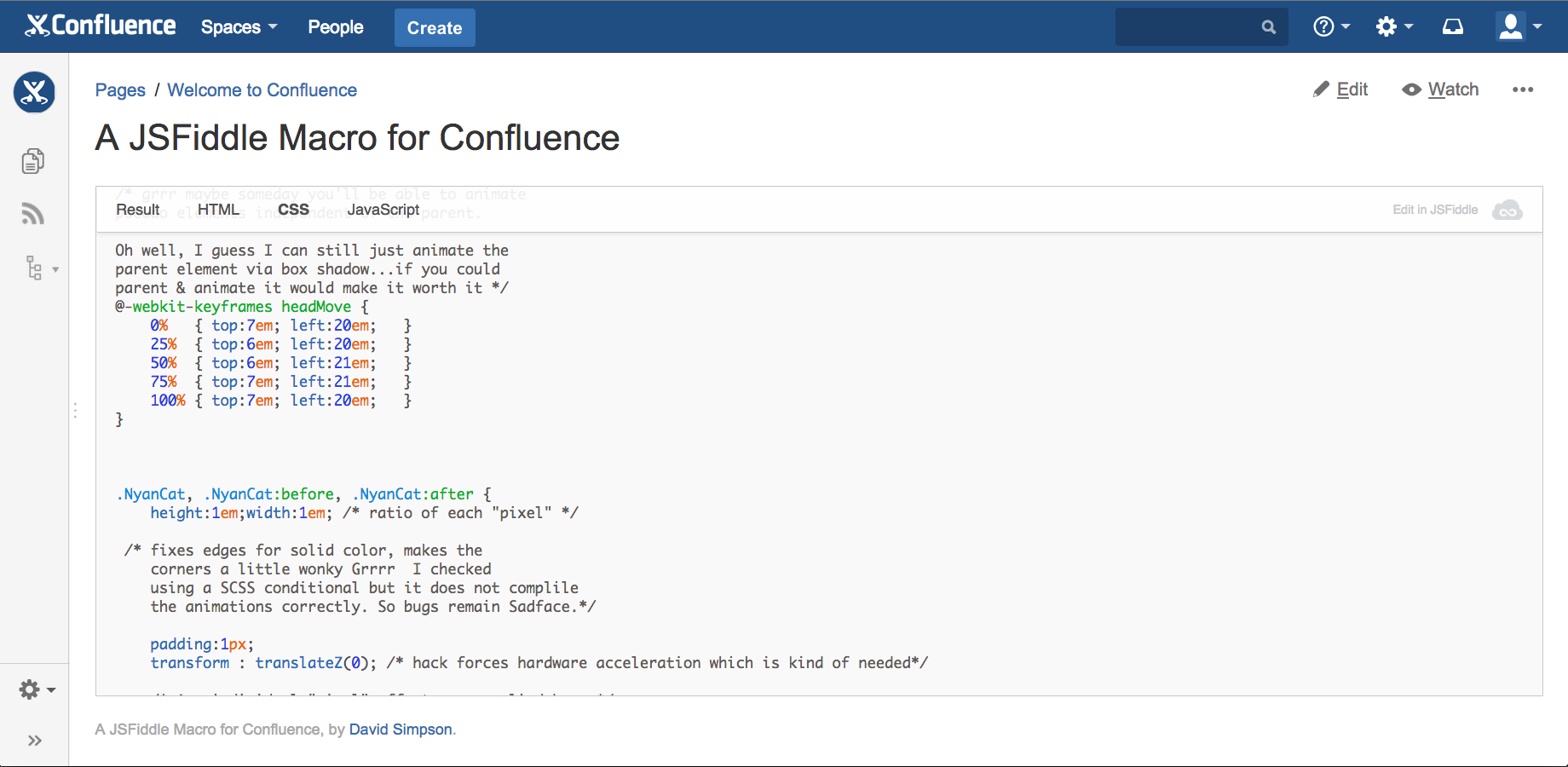Click the Confluence logo in the header
Image resolution: width=1568 pixels, height=767 pixels.
point(101,26)
